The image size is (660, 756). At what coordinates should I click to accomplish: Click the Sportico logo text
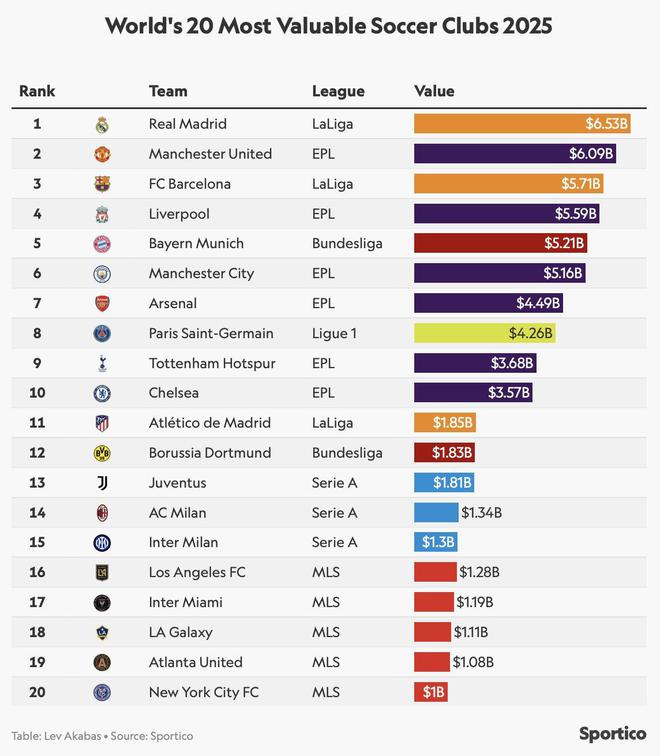(613, 734)
